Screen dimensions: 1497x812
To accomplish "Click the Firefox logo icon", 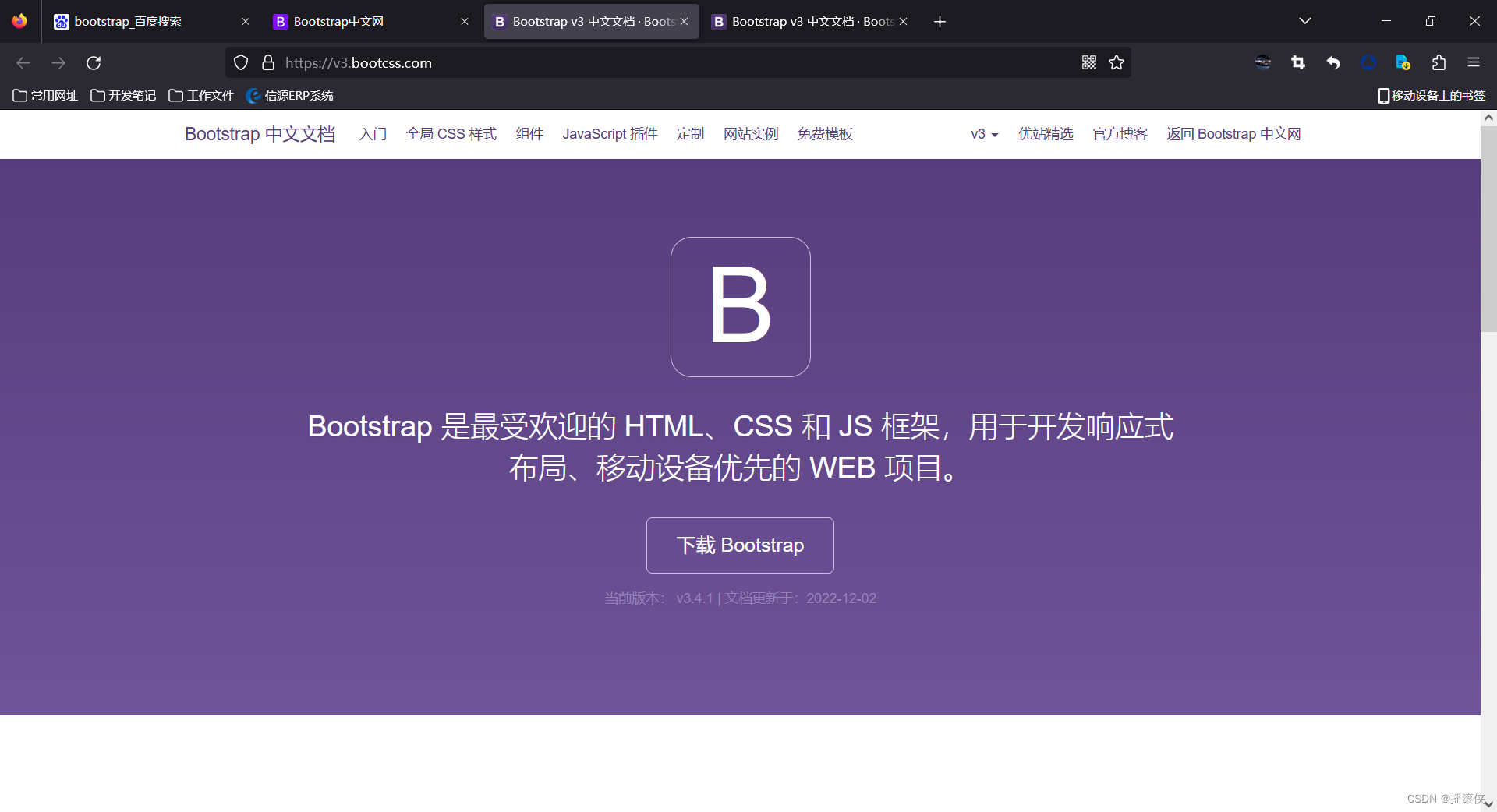I will click(19, 21).
